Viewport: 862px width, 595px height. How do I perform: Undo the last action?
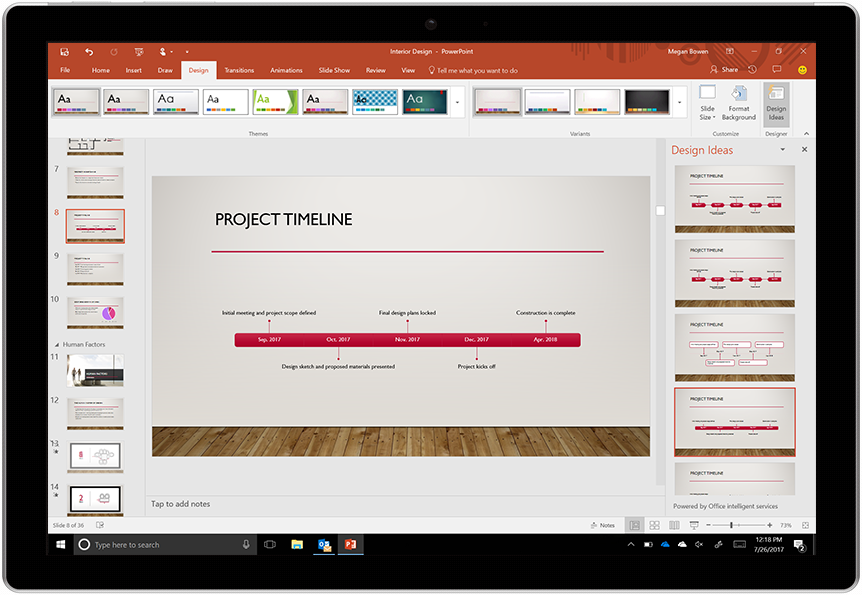click(x=89, y=51)
